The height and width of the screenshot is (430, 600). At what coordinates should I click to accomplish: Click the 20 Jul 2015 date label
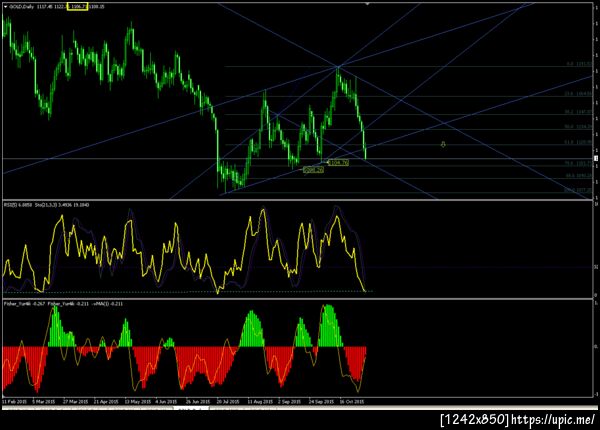tap(228, 402)
